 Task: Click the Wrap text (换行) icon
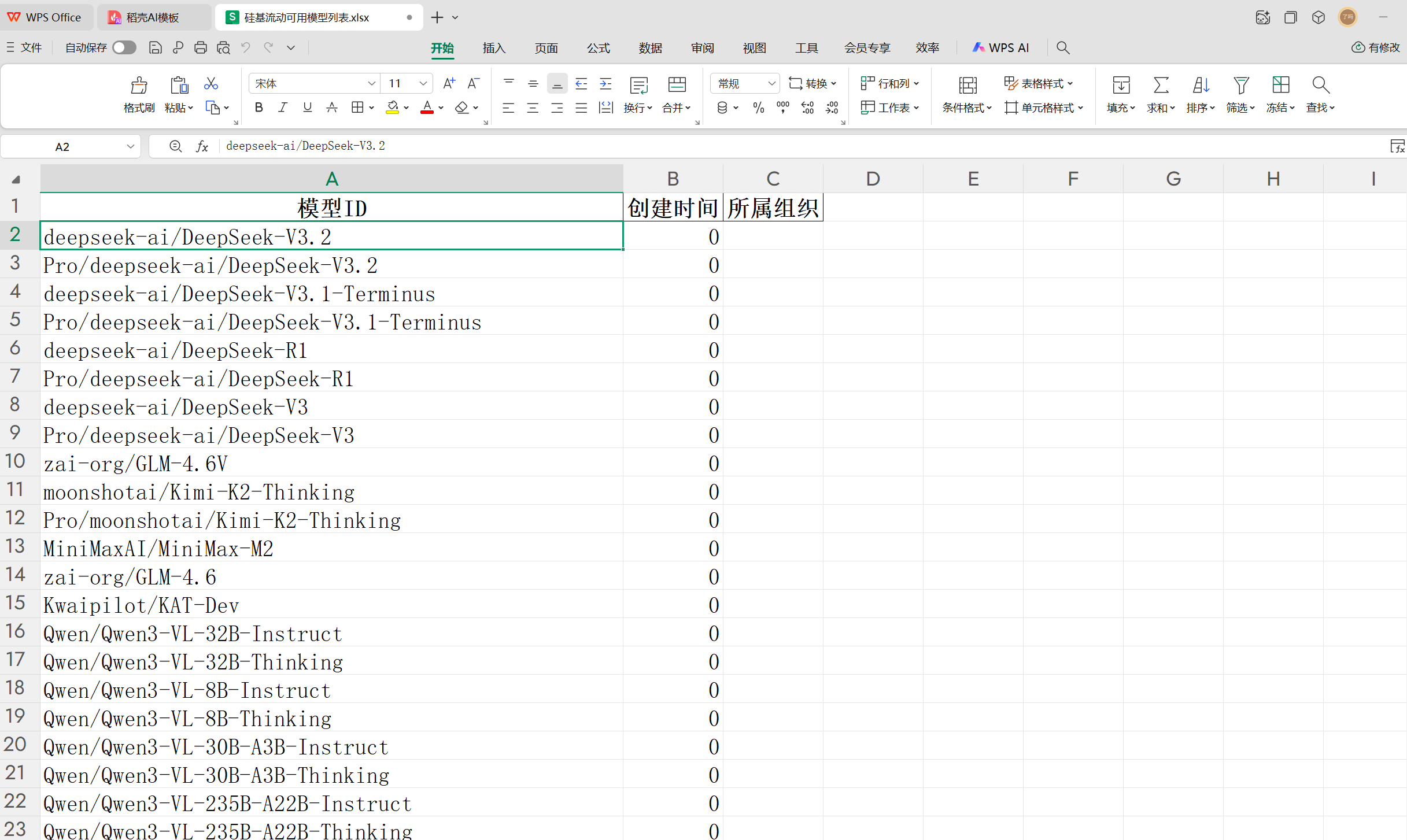638,86
